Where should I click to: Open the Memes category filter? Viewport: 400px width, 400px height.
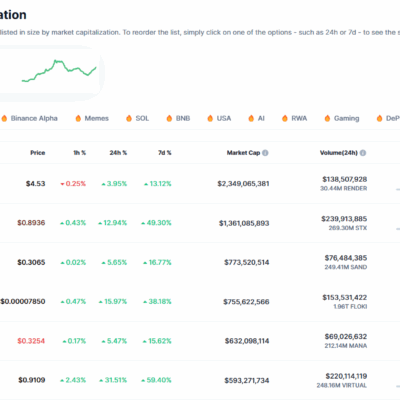[x=92, y=118]
